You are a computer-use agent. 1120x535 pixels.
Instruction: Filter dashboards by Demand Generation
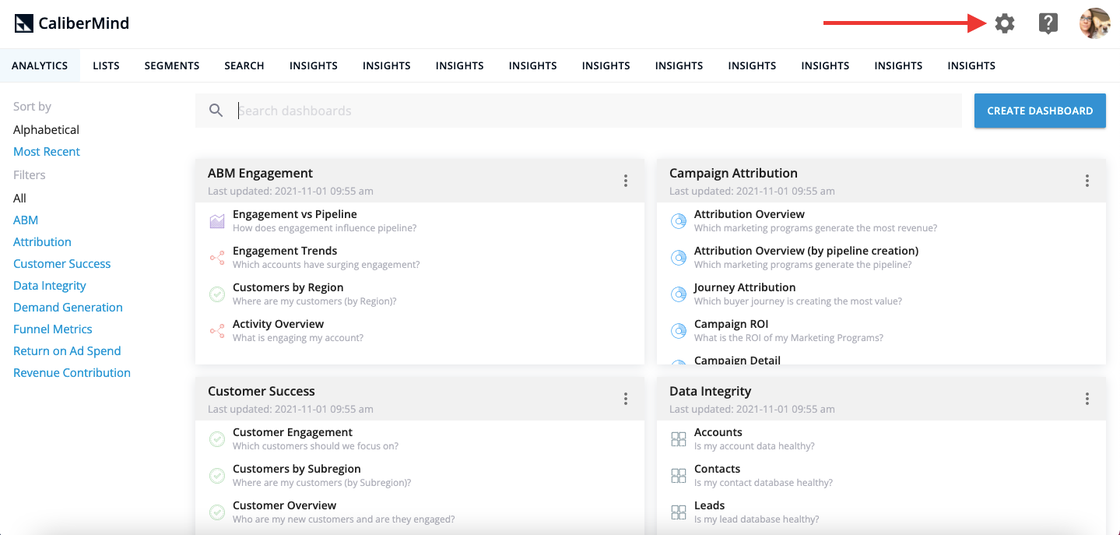pyautogui.click(x=68, y=307)
